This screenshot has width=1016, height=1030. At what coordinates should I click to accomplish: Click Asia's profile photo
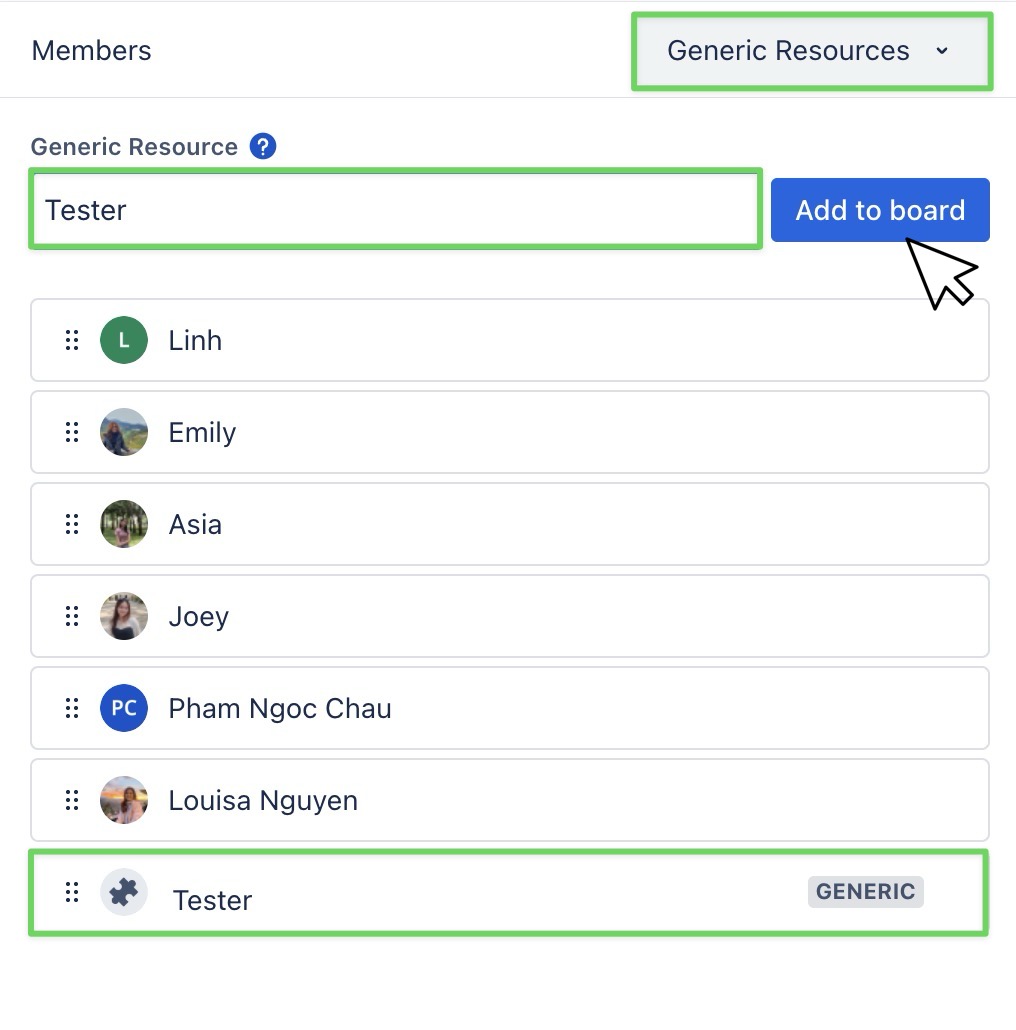pos(124,524)
